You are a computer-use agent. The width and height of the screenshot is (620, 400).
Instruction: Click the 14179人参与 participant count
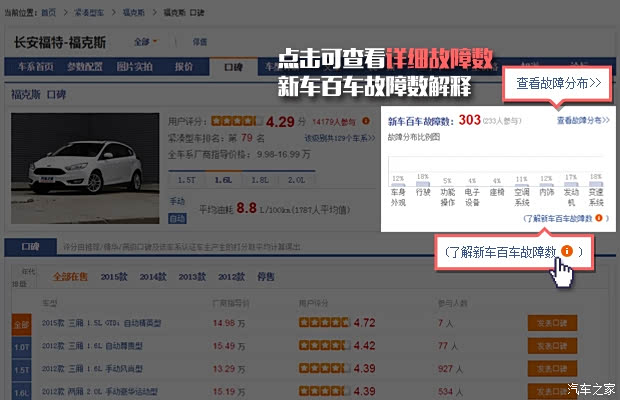[334, 122]
